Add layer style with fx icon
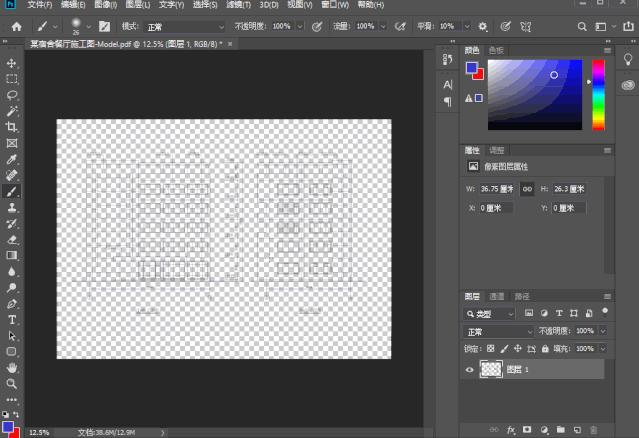 510,429
